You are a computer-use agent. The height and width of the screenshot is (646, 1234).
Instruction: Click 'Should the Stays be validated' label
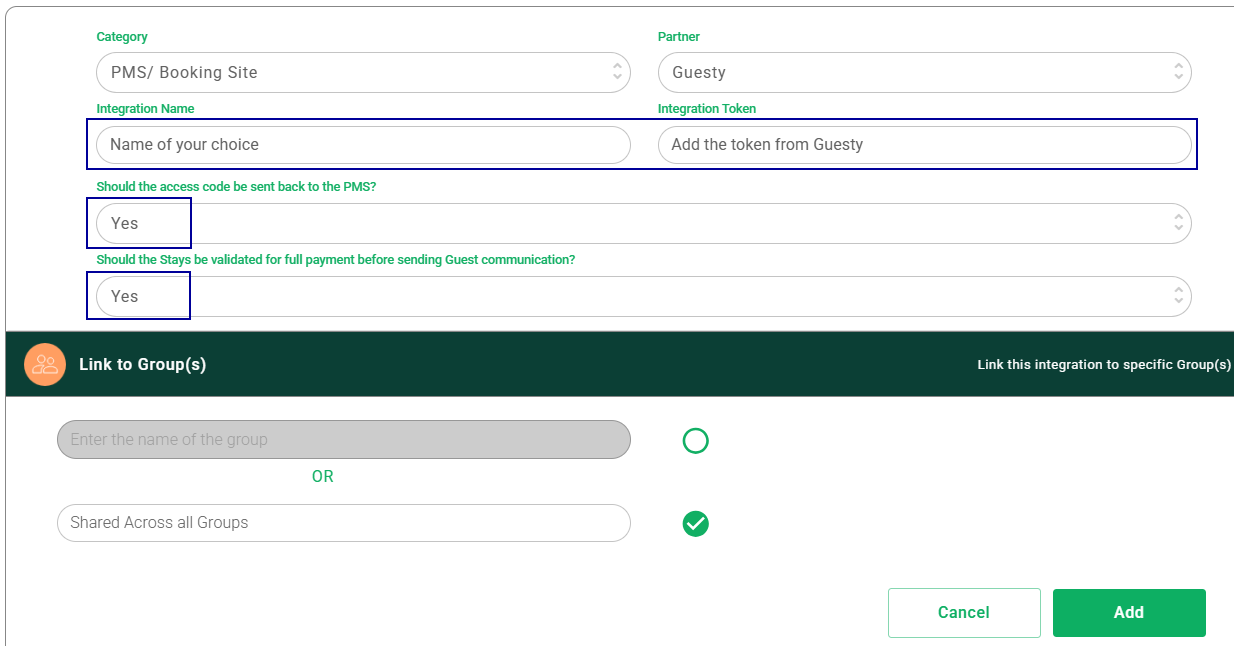point(336,260)
